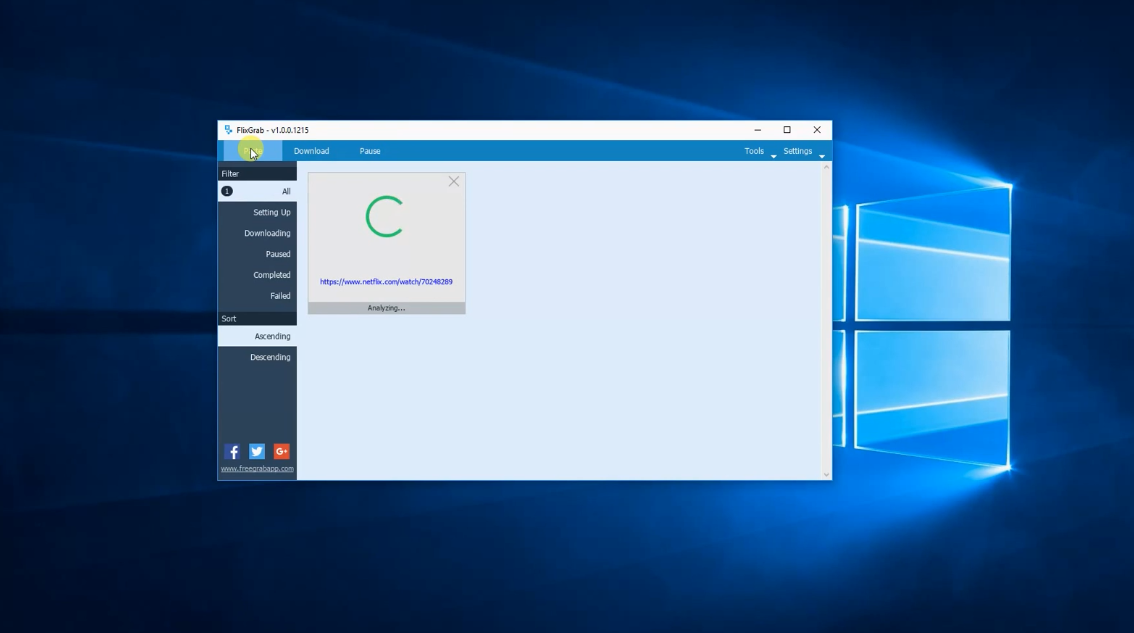
Task: Click the scrollbar up arrow
Action: [826, 167]
